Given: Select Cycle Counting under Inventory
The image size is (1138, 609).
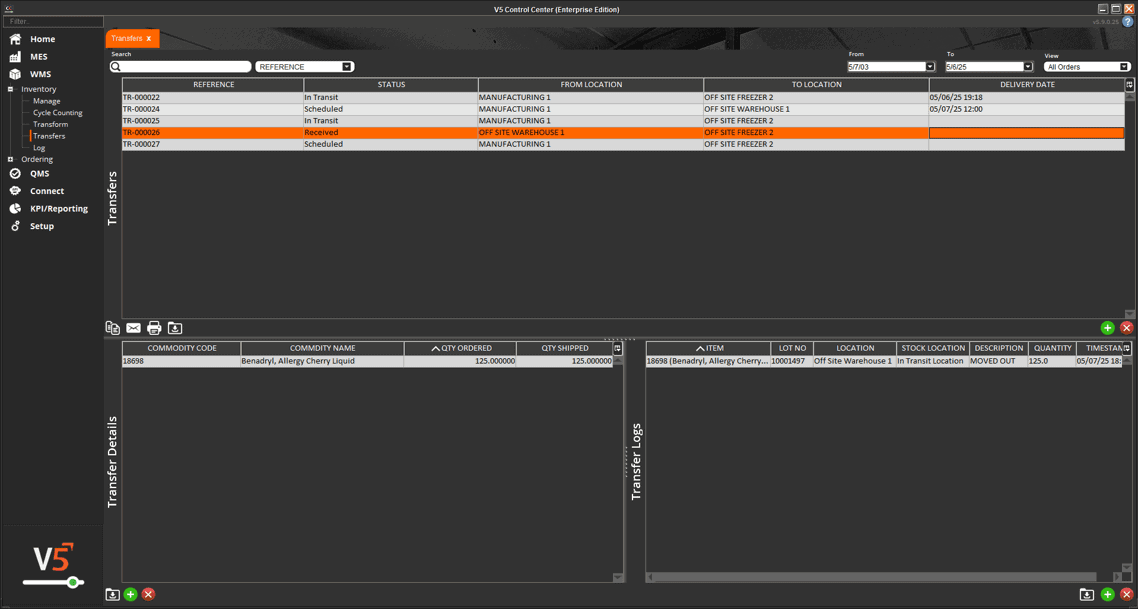Looking at the screenshot, I should [x=57, y=113].
